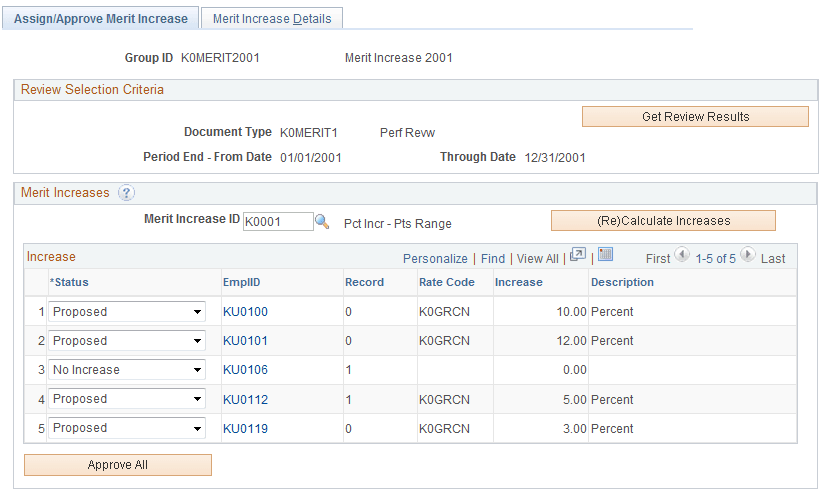This screenshot has height=496, width=833.
Task: Open employee KU0112 link
Action: [x=245, y=399]
